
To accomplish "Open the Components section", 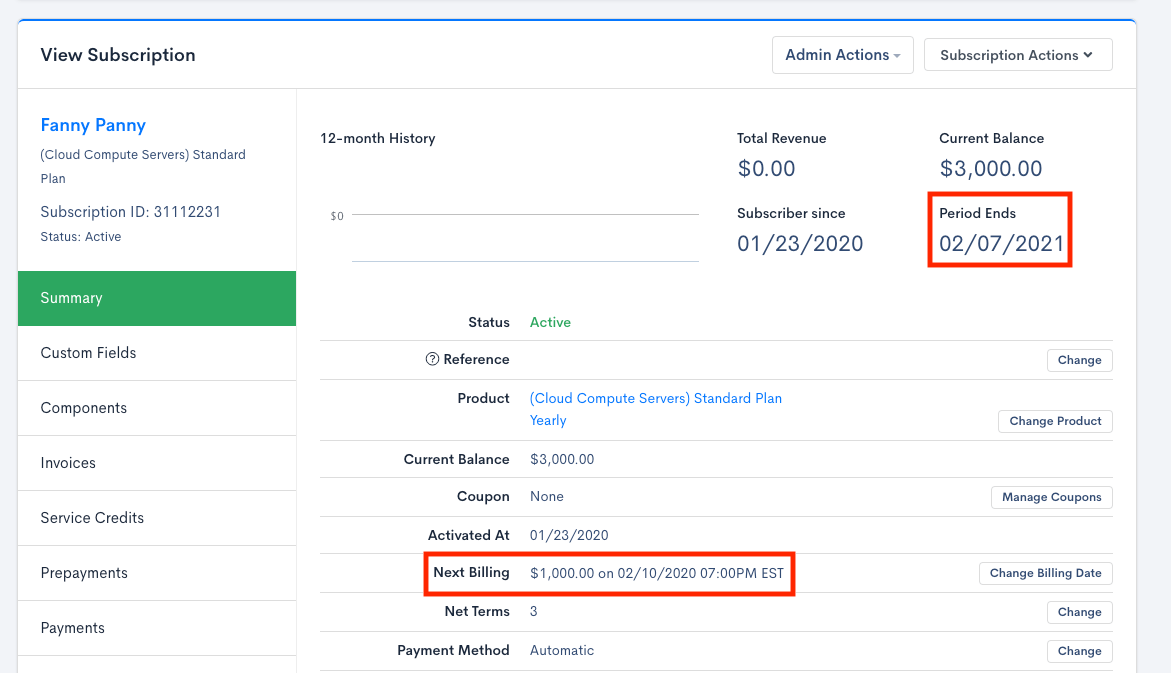I will (157, 408).
